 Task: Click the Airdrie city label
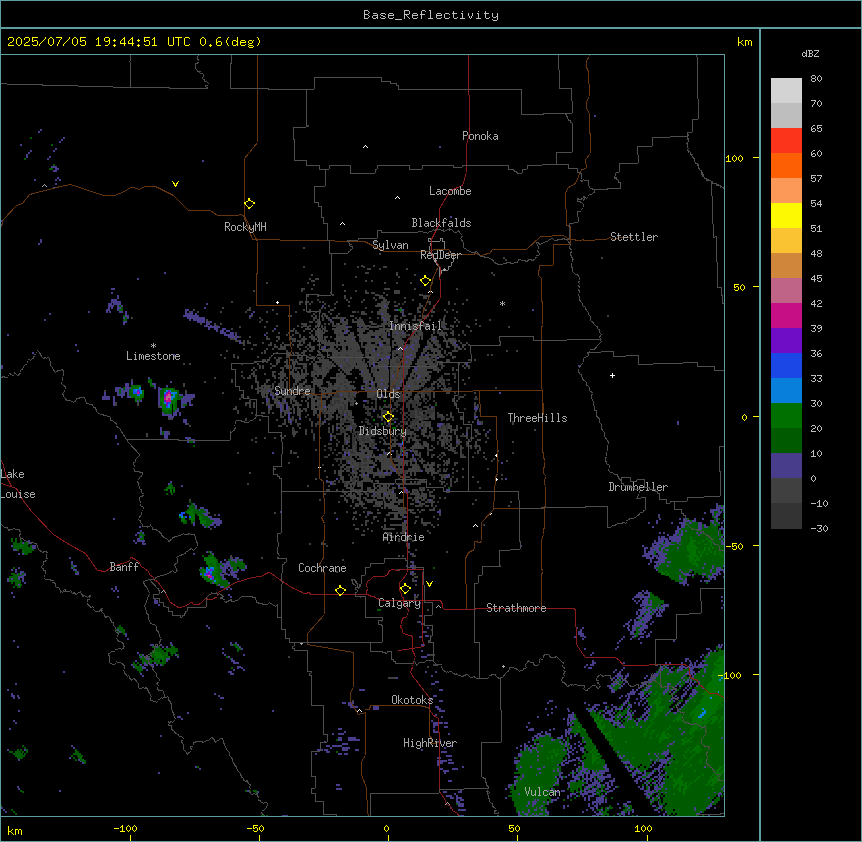[403, 537]
